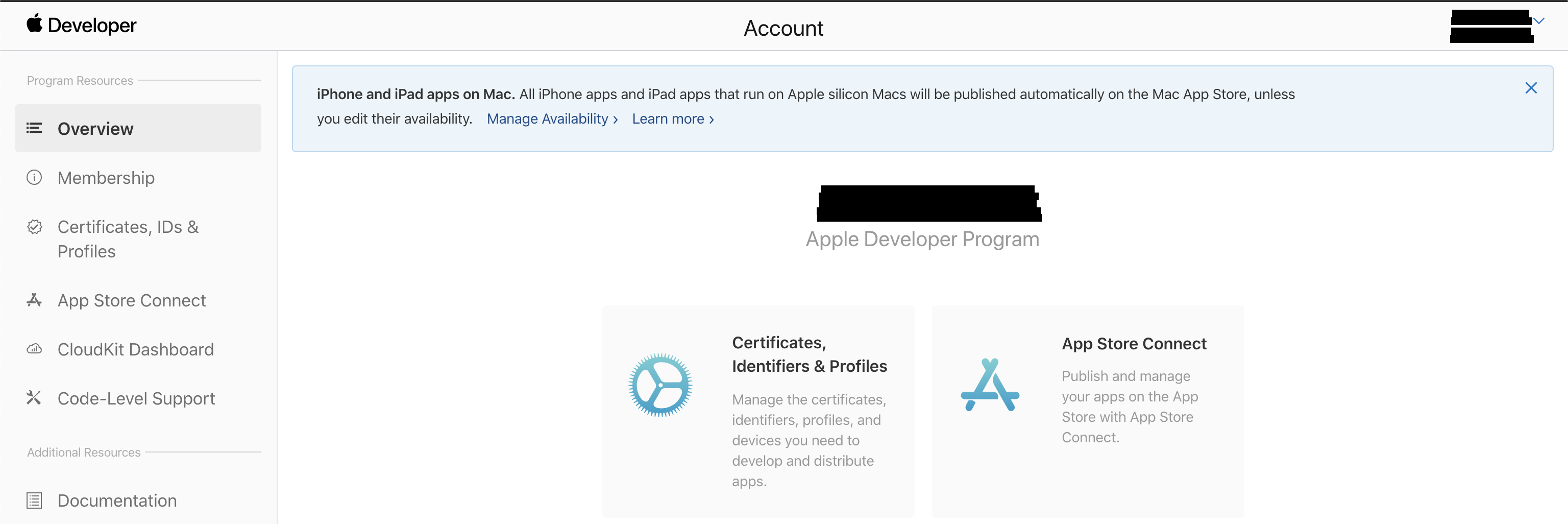Click 'Publish and manage your apps' description
This screenshot has width=1568, height=524.
tap(1130, 407)
